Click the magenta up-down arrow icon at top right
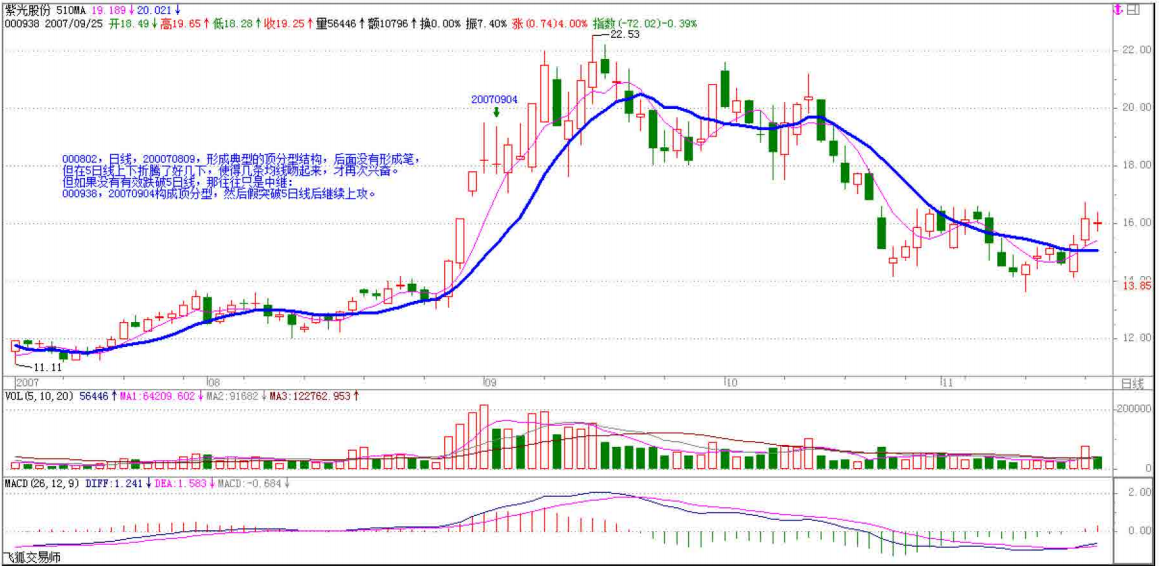The height and width of the screenshot is (566, 1159). pos(1118,10)
